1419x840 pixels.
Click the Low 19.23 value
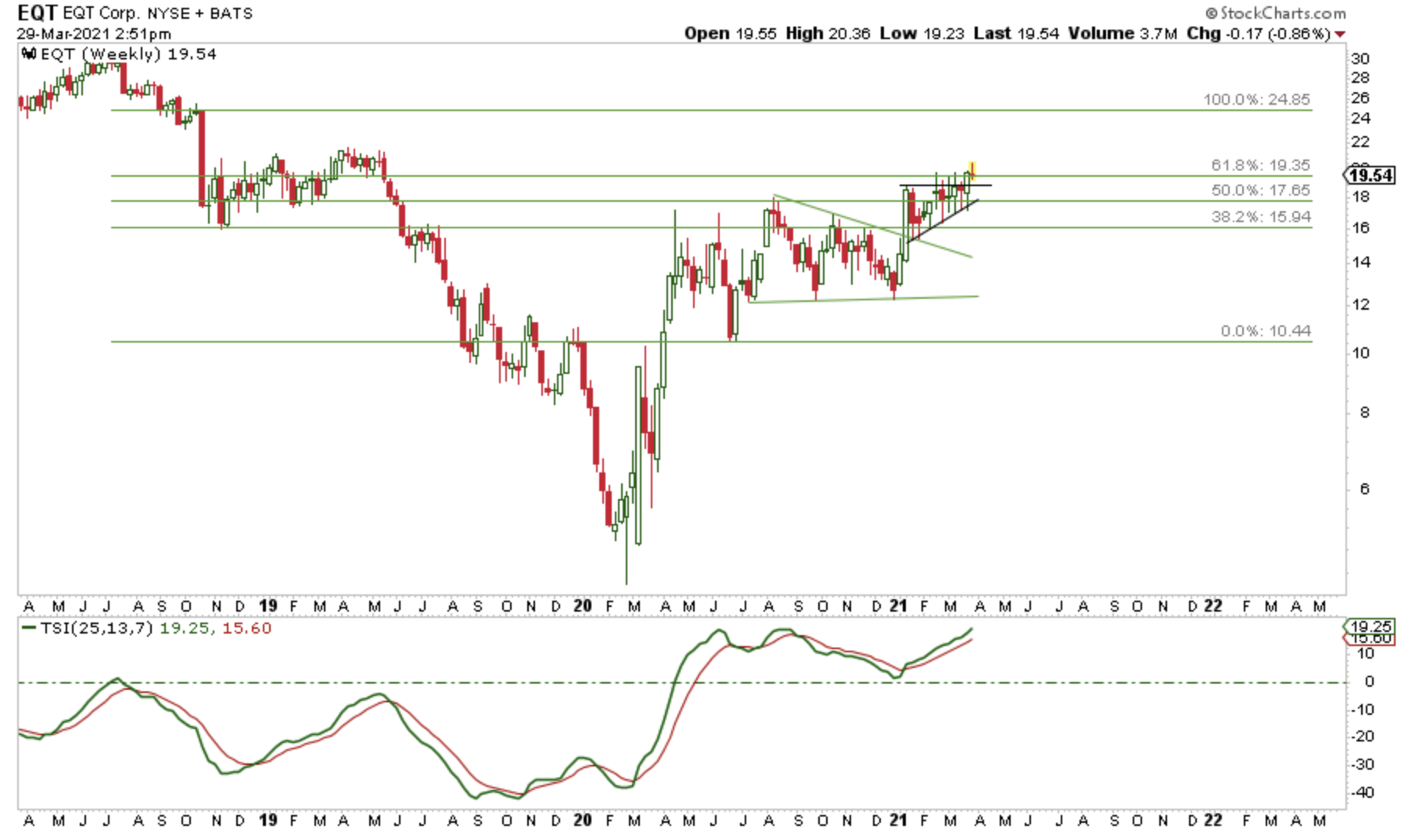coord(921,34)
